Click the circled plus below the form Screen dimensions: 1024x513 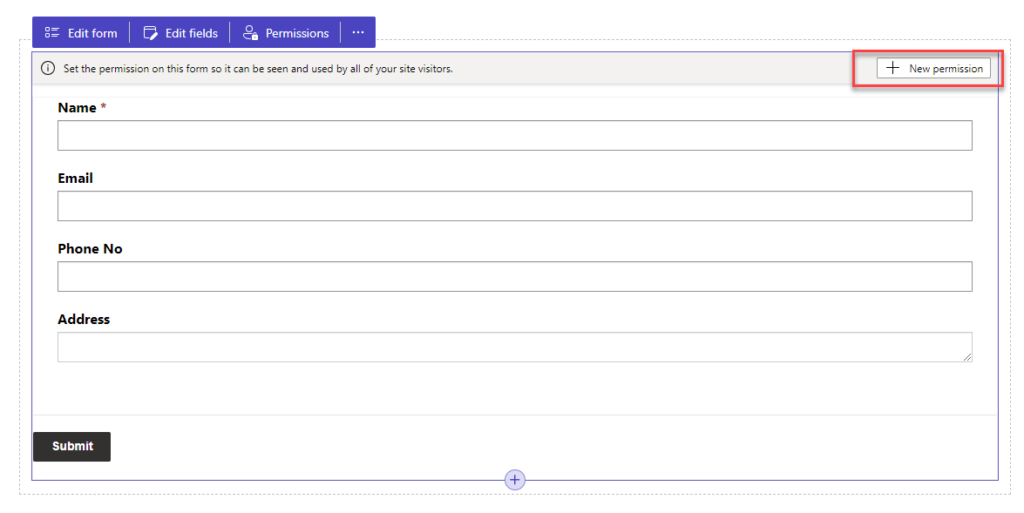(x=515, y=480)
